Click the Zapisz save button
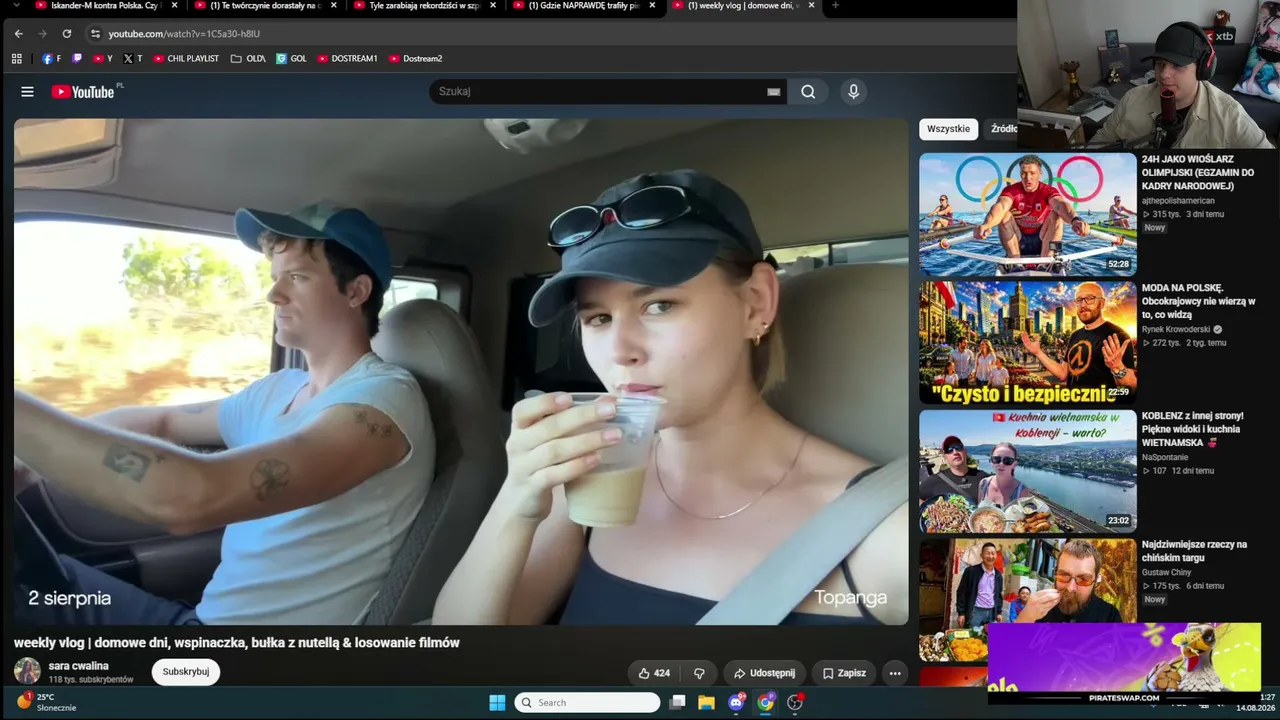 coord(844,673)
